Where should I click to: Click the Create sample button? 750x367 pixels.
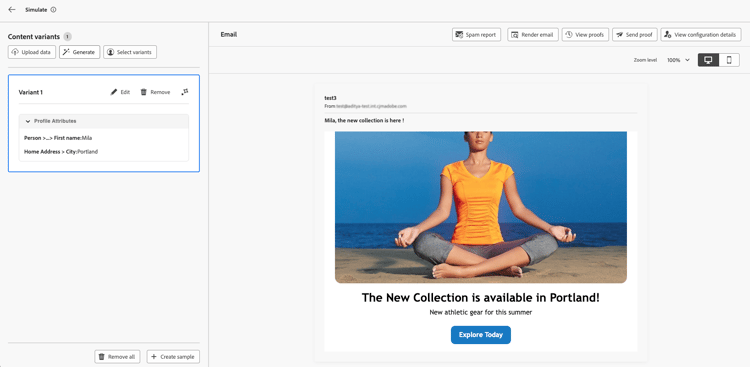tap(173, 357)
